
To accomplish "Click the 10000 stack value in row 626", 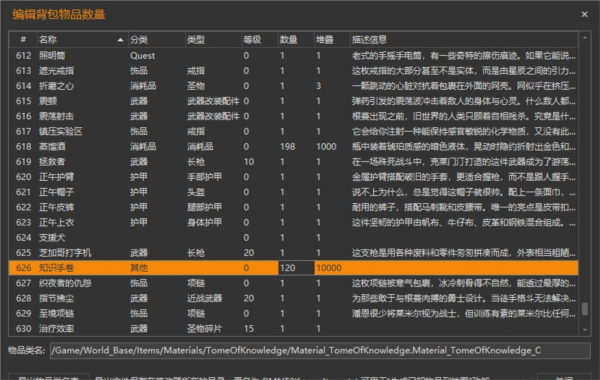I will pos(329,268).
